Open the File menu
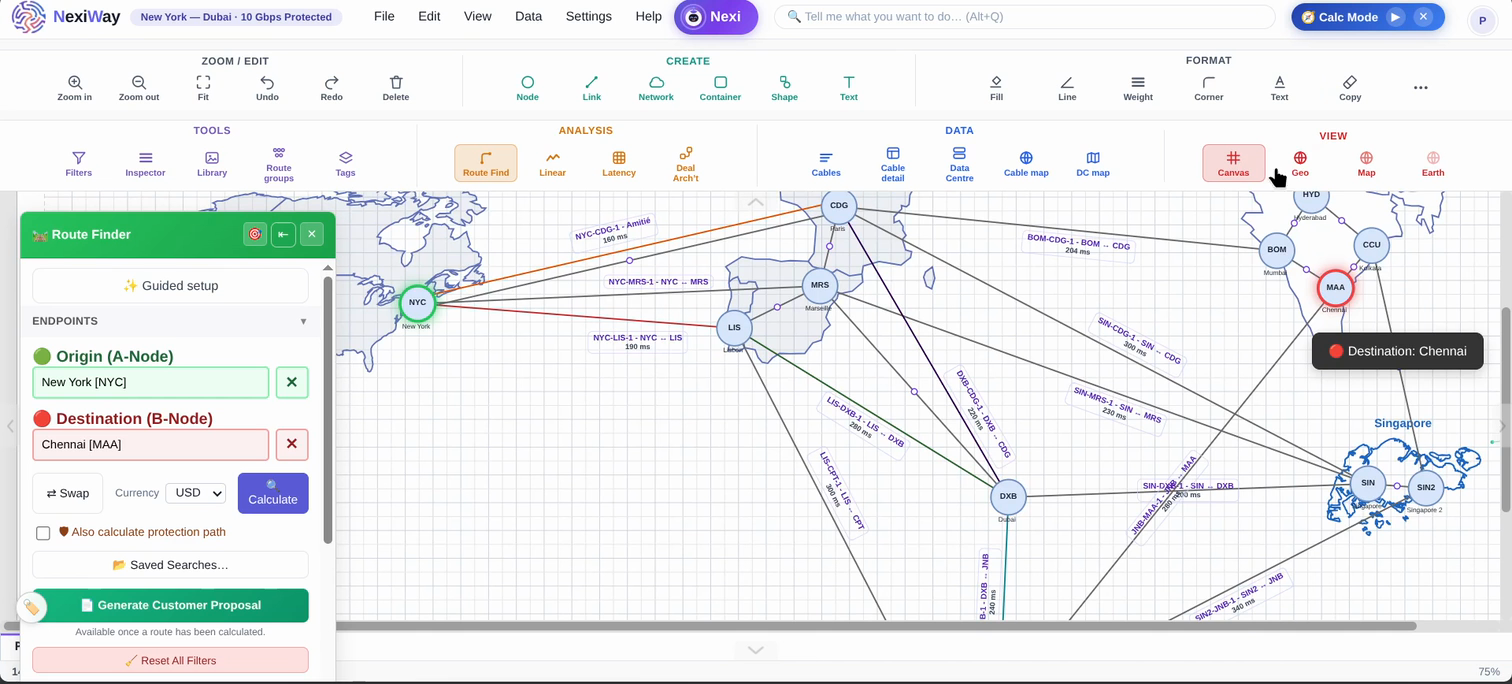1512x684 pixels. (x=384, y=17)
